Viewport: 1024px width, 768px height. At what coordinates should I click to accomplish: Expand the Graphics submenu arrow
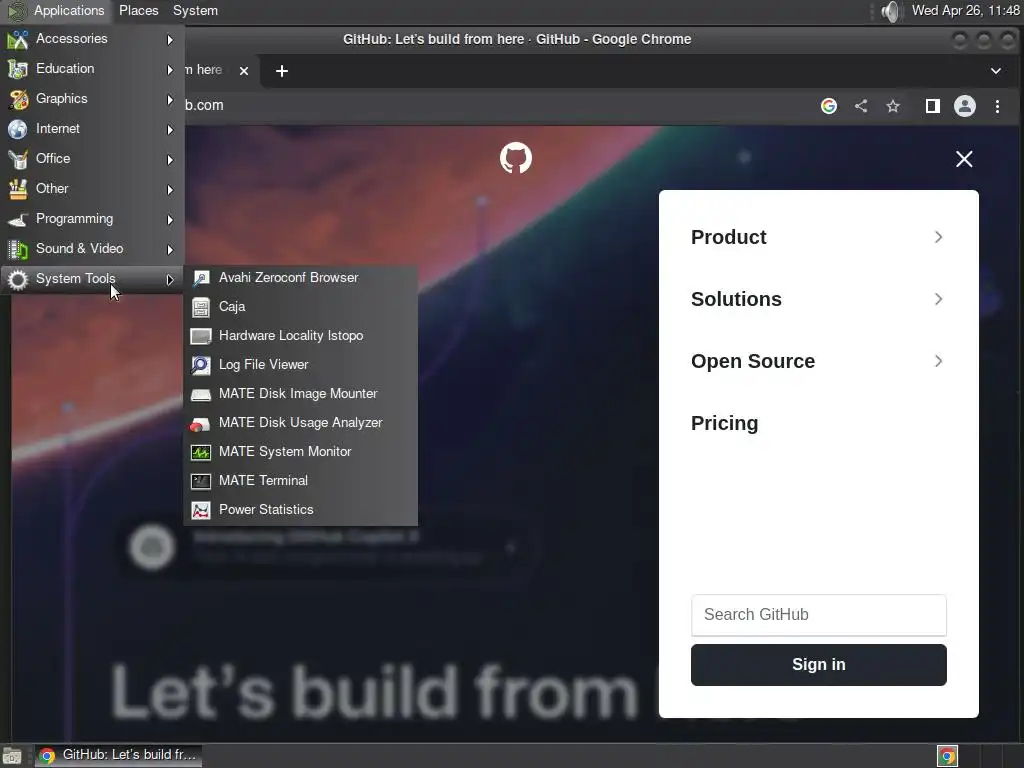(x=170, y=100)
